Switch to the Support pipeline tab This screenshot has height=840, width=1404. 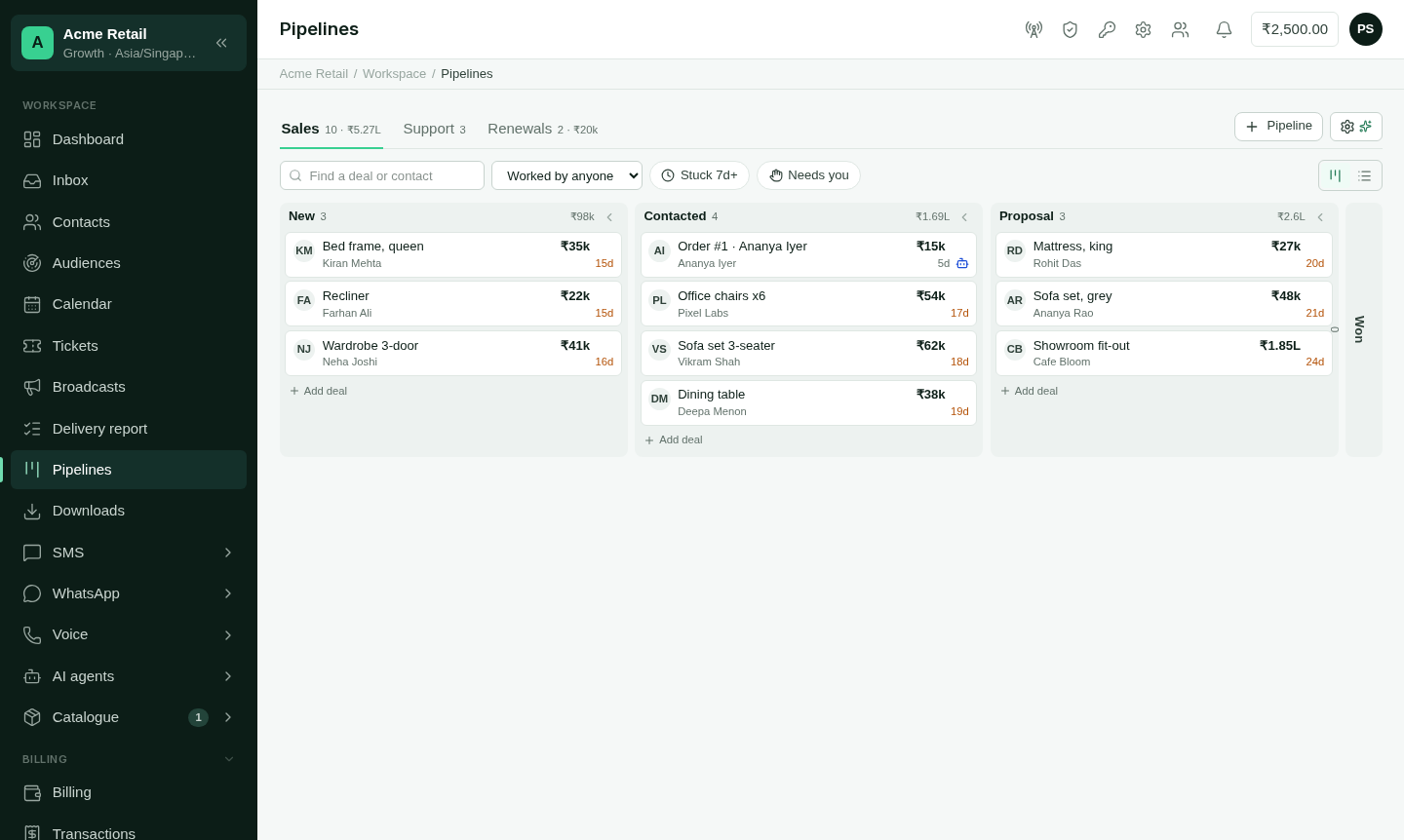tap(435, 129)
